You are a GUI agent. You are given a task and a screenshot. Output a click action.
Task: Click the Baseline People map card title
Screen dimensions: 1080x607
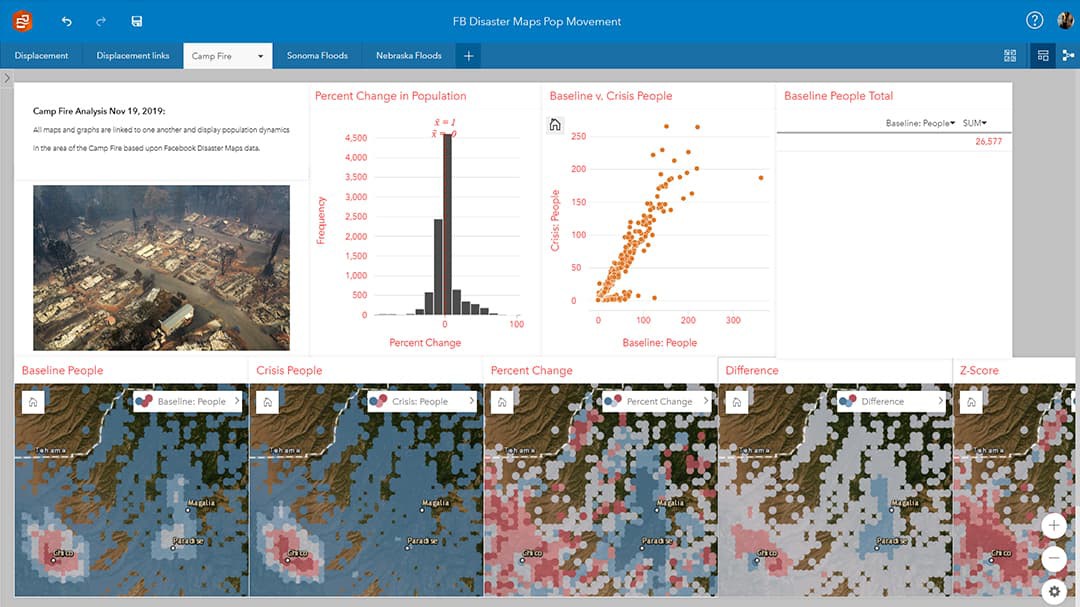coord(62,371)
